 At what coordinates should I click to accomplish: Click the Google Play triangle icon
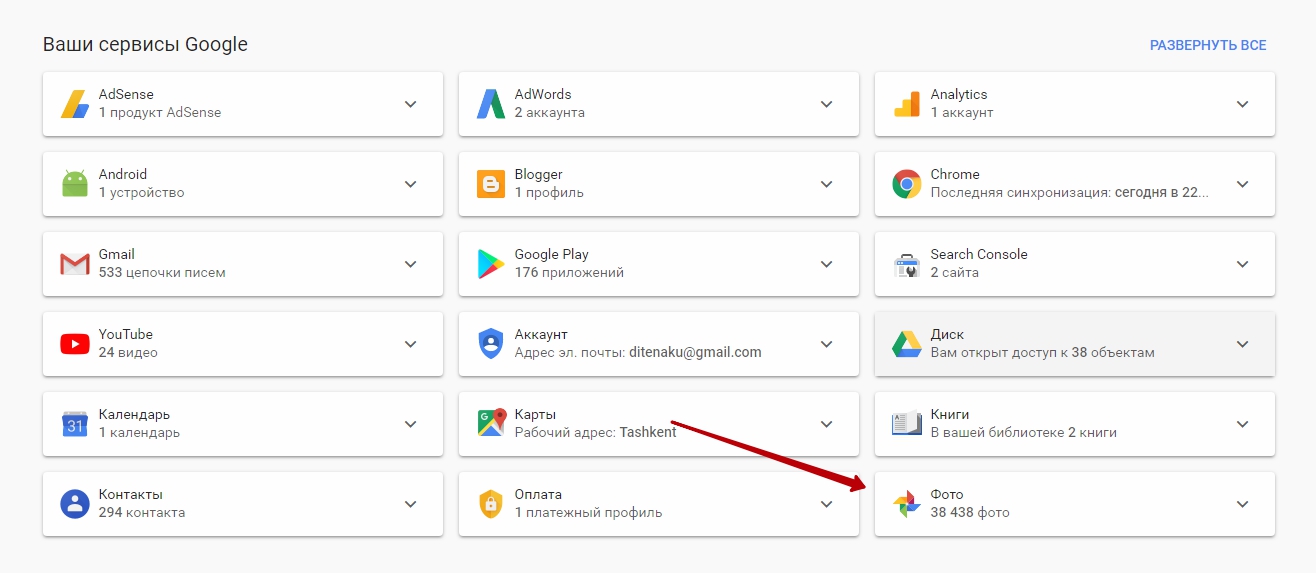[x=491, y=264]
